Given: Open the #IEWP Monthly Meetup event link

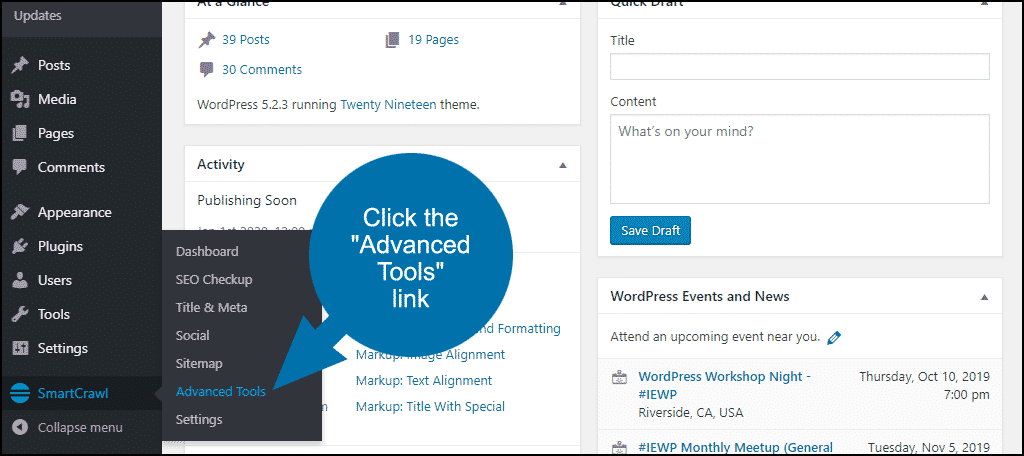Looking at the screenshot, I should (735, 448).
